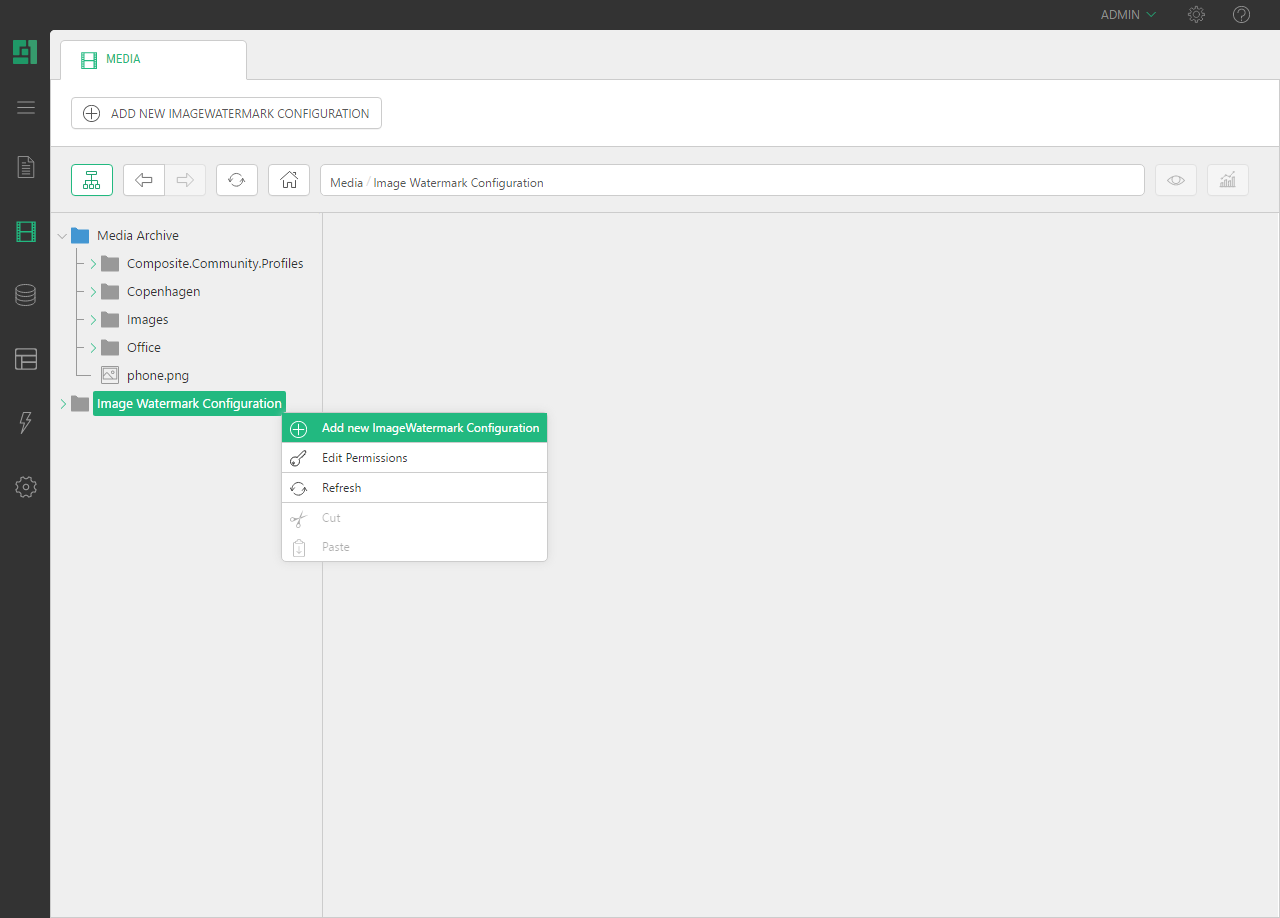Select the phone.png file in tree
Viewport: 1280px width, 918px height.
[157, 376]
